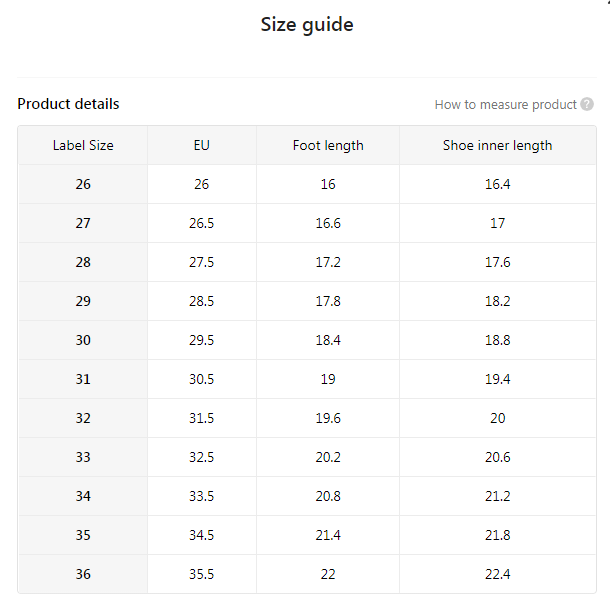
Task: Select the label size 36 row
Action: click(x=83, y=574)
